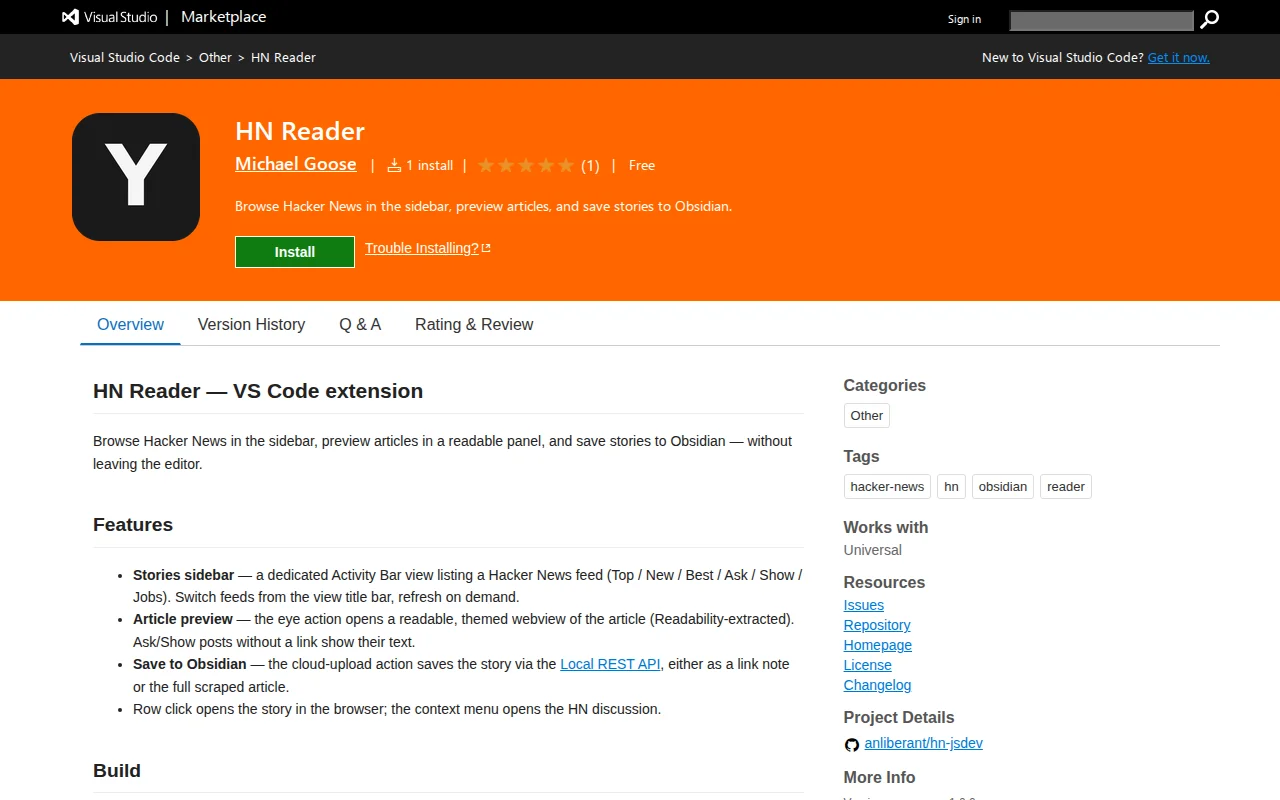Screen dimensions: 1280x800
Task: Click the (1) review count
Action: click(590, 166)
